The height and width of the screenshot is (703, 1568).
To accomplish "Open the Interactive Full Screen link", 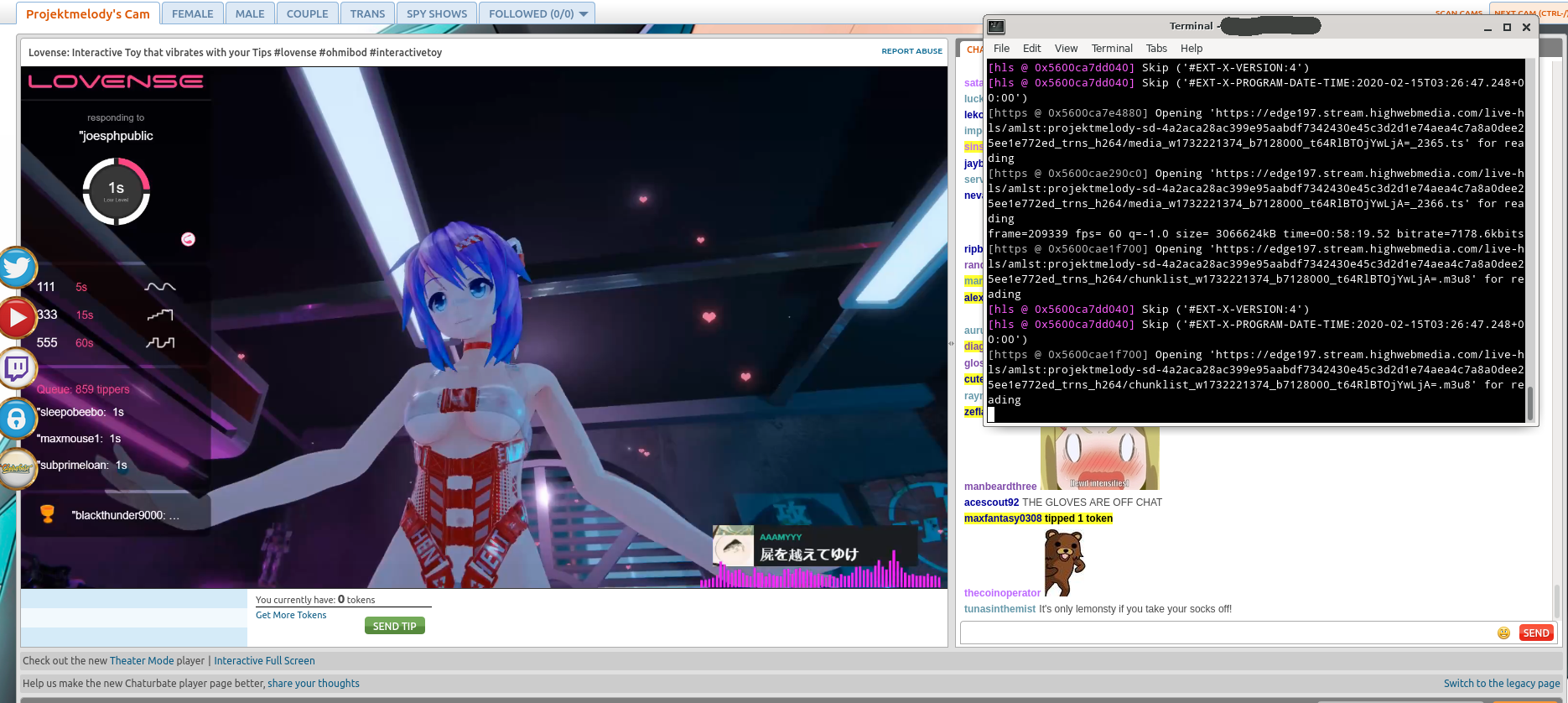I will (x=264, y=661).
